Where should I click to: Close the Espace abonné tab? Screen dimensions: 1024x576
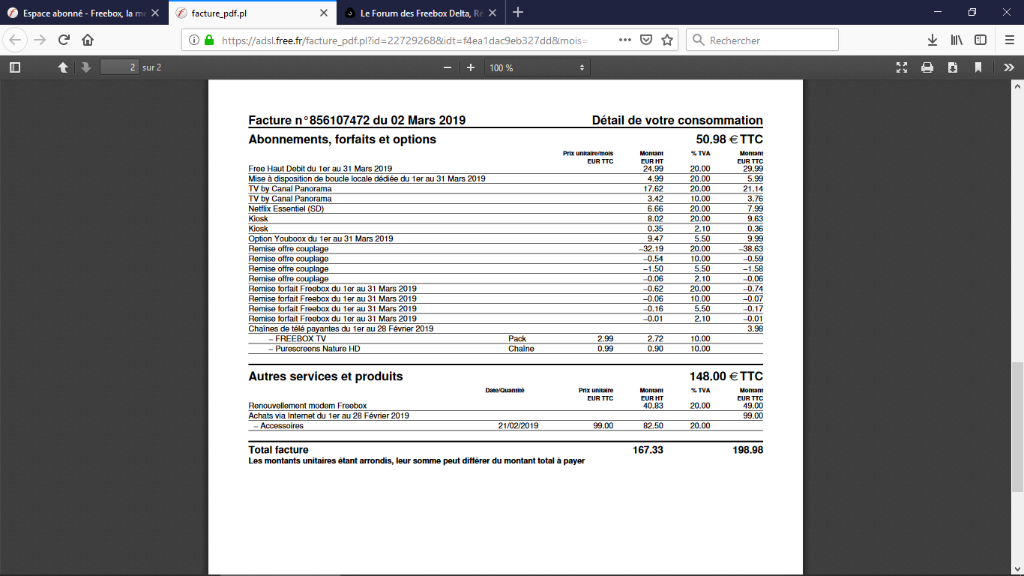coord(155,13)
